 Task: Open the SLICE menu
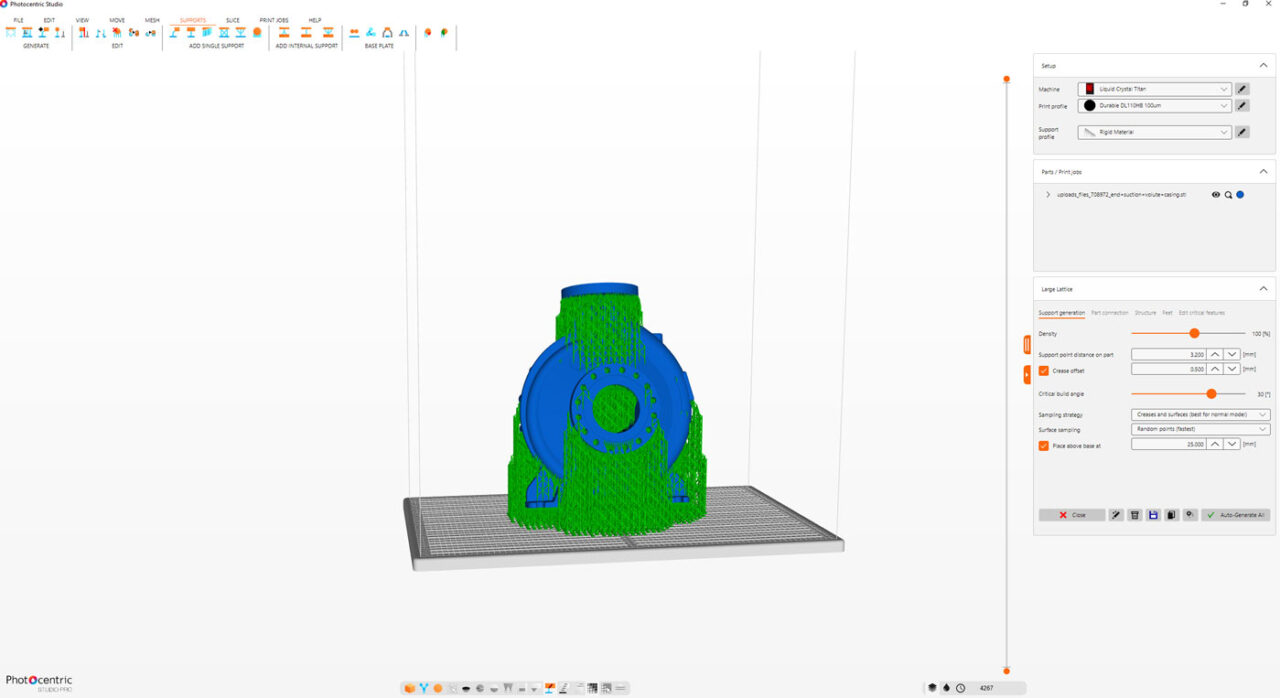(233, 20)
